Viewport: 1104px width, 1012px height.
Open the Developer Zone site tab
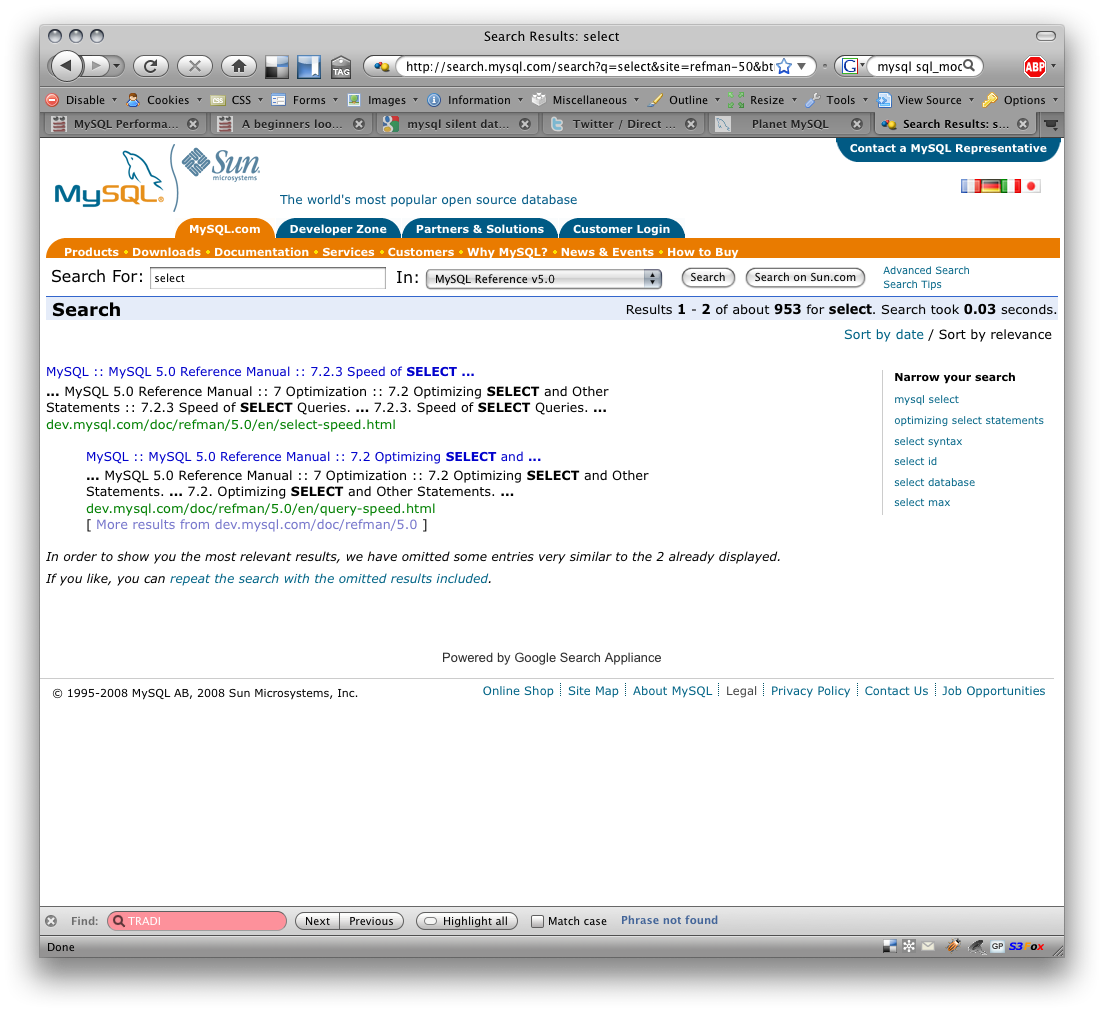pos(338,229)
